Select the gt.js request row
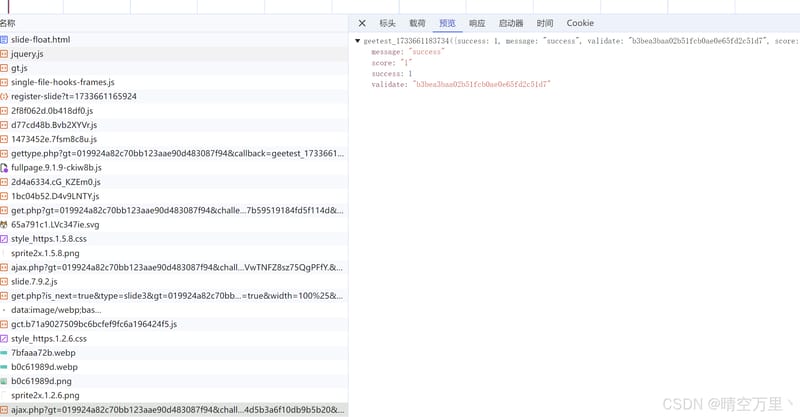 (174, 68)
